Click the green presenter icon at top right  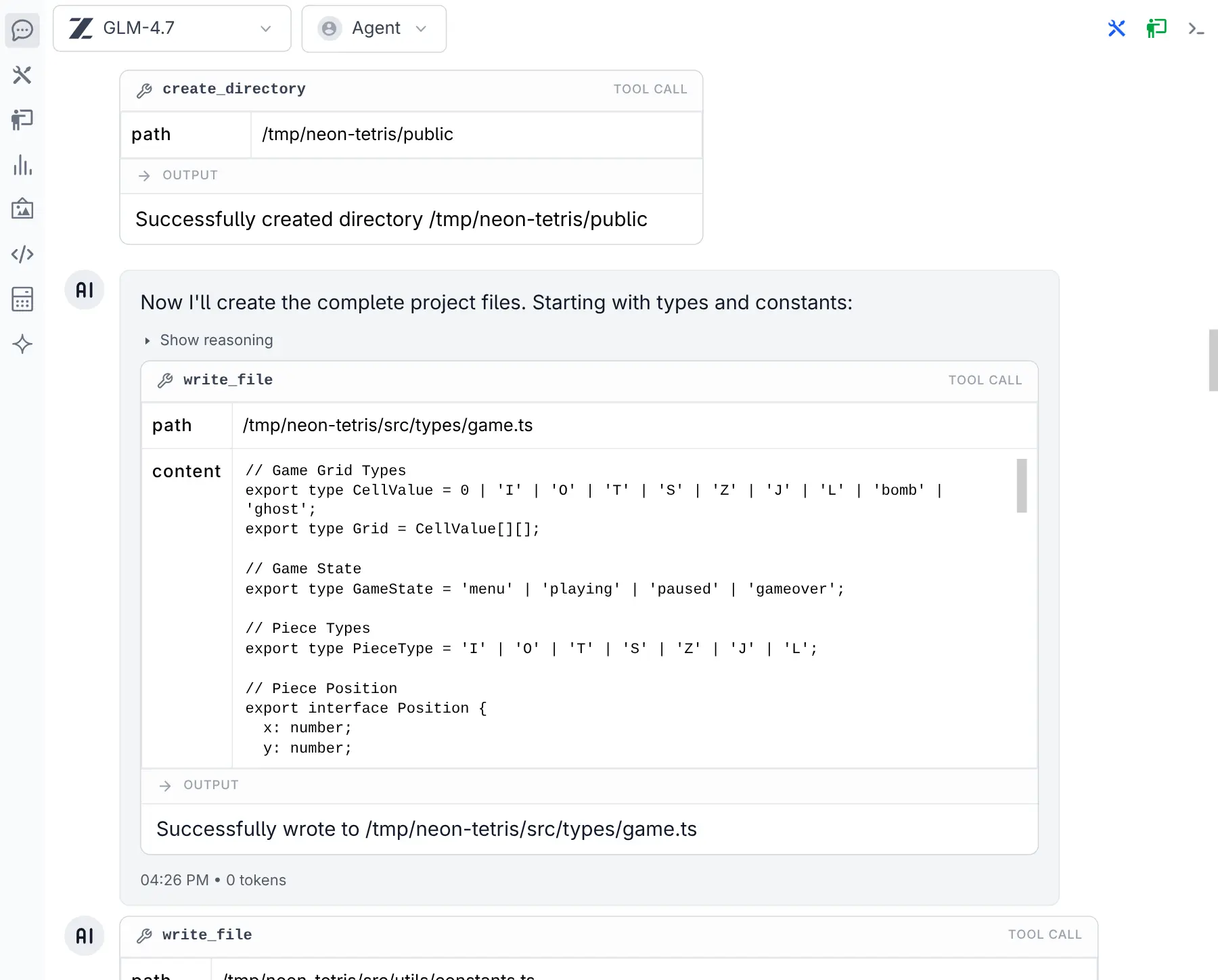(x=1156, y=28)
